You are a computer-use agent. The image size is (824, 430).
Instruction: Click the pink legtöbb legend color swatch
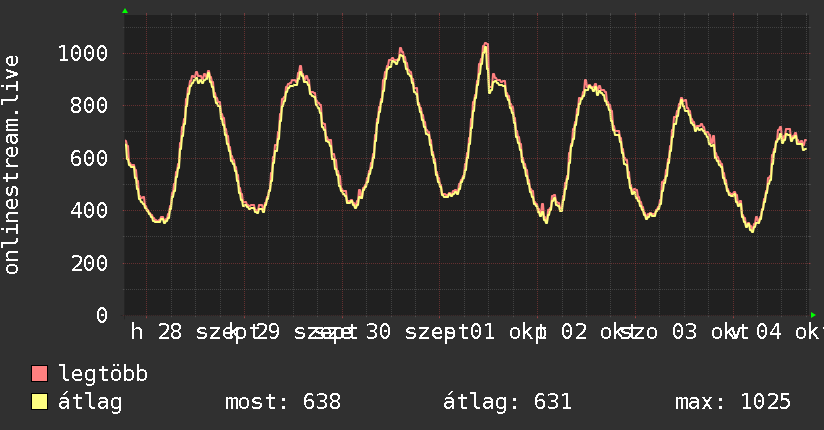click(x=39, y=373)
